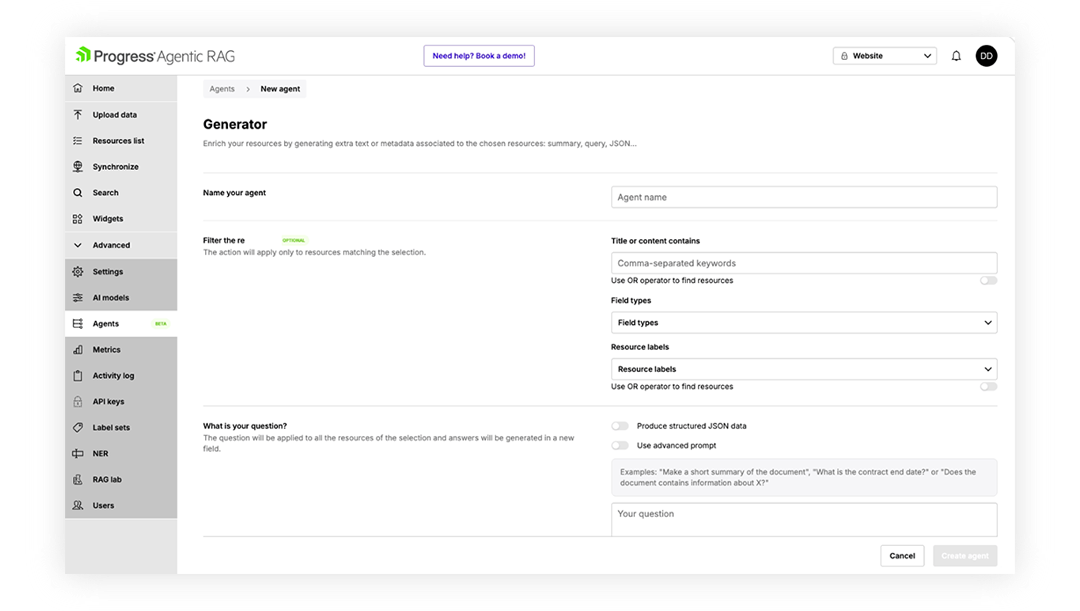Select the API keys lock icon

coord(78,402)
